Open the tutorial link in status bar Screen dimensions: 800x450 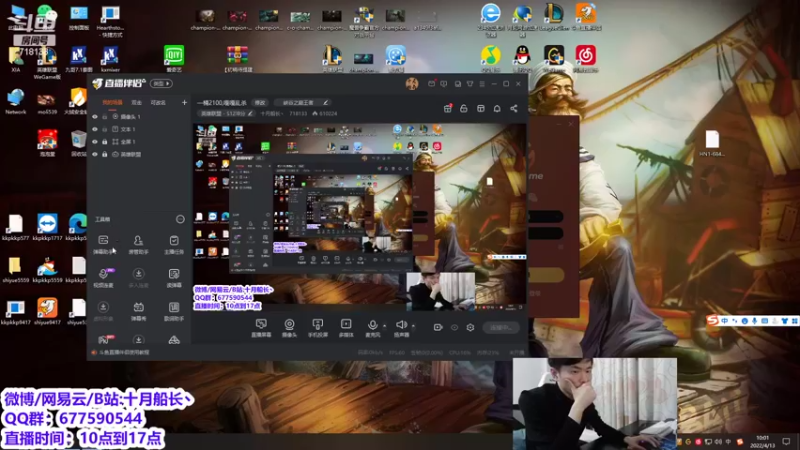coord(124,352)
